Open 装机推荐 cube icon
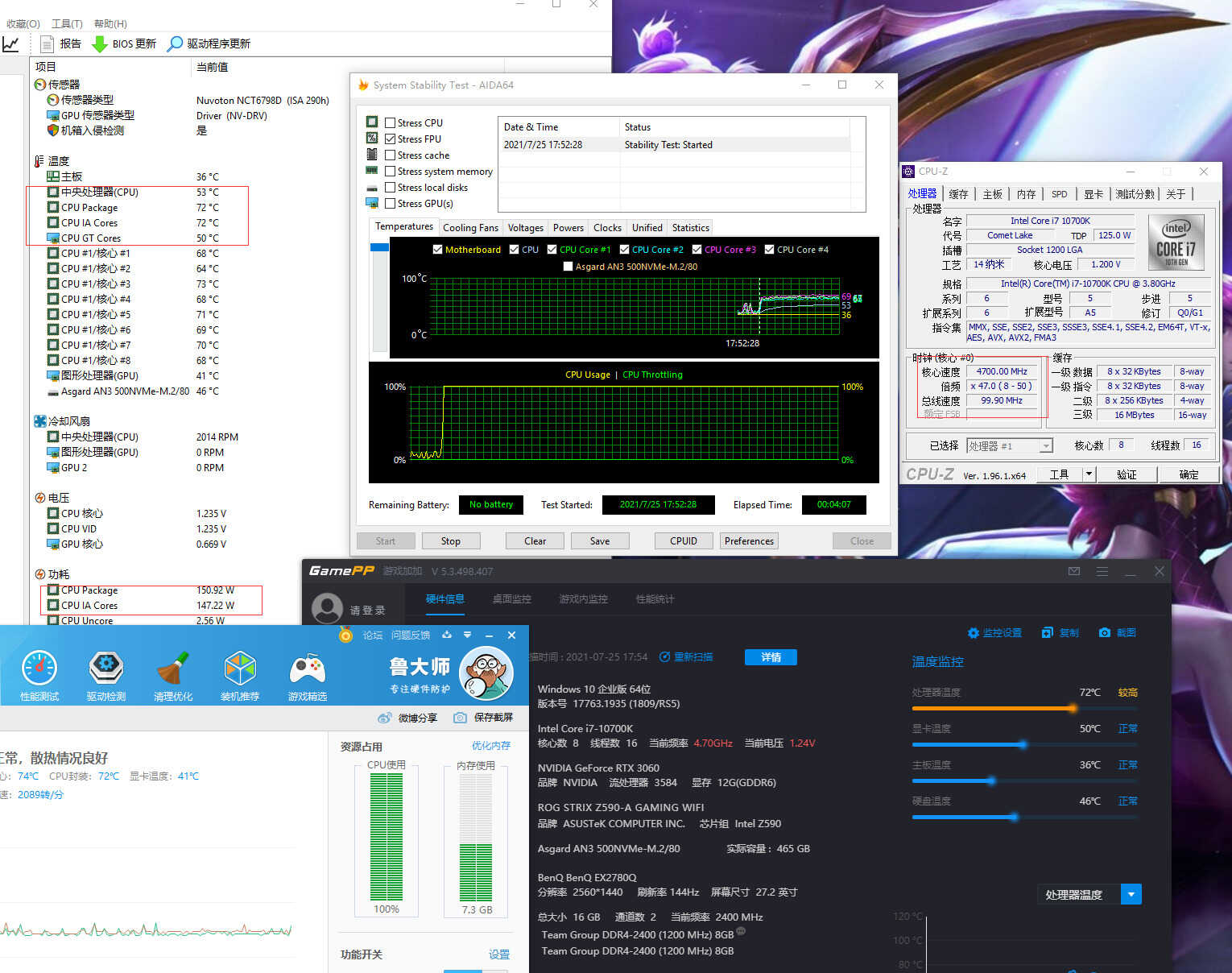Screen dimensions: 1232x973 tap(240, 668)
